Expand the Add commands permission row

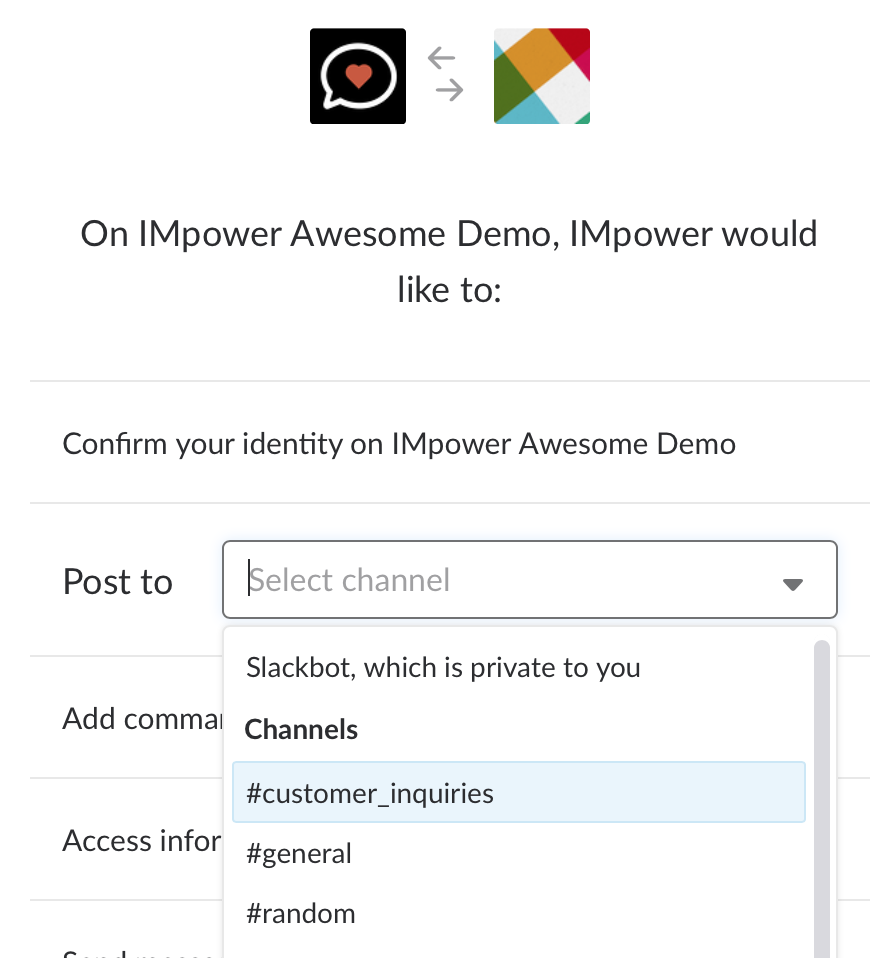tap(140, 718)
